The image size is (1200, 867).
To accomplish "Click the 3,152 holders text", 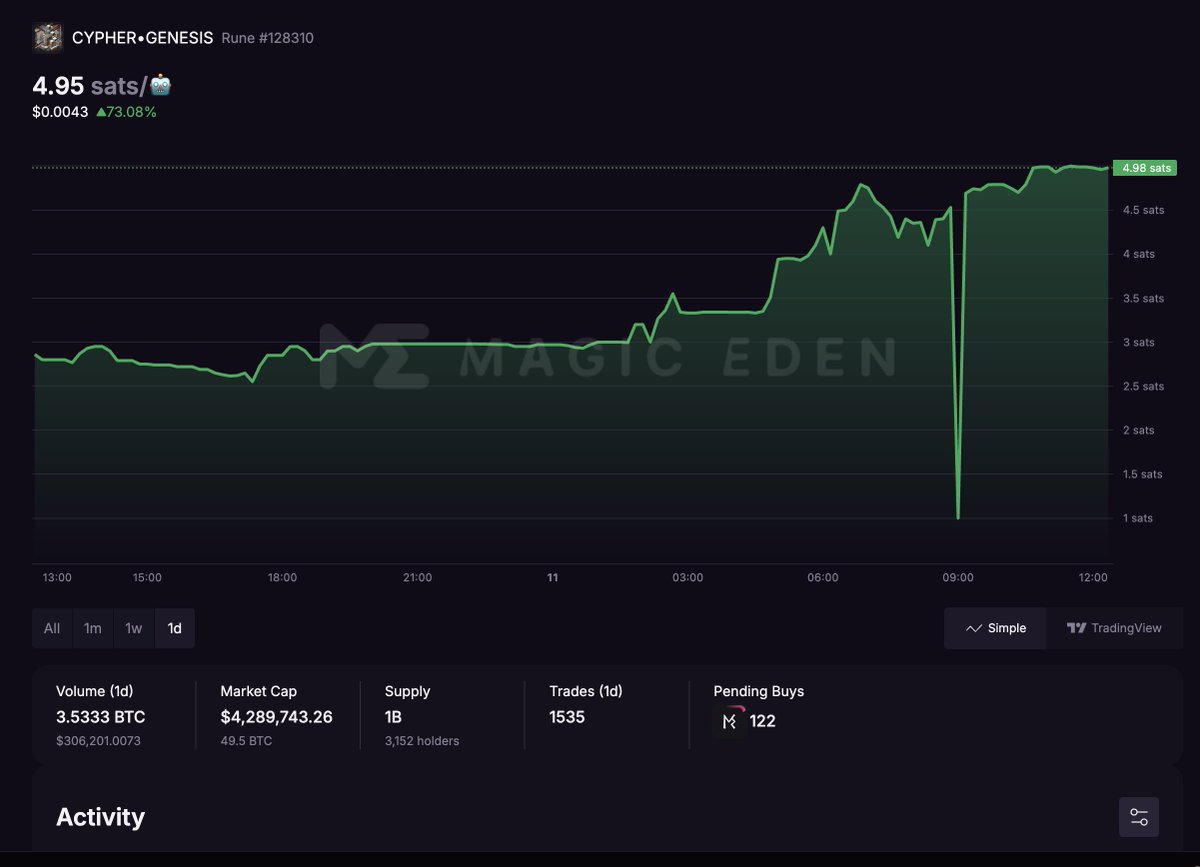I will 422,741.
